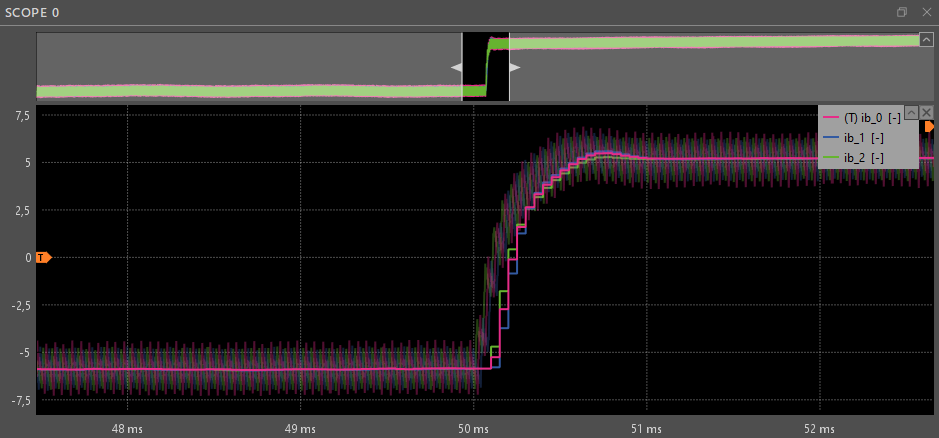The image size is (939, 438).
Task: Click the orange marker at right plot edge
Action: 929,127
